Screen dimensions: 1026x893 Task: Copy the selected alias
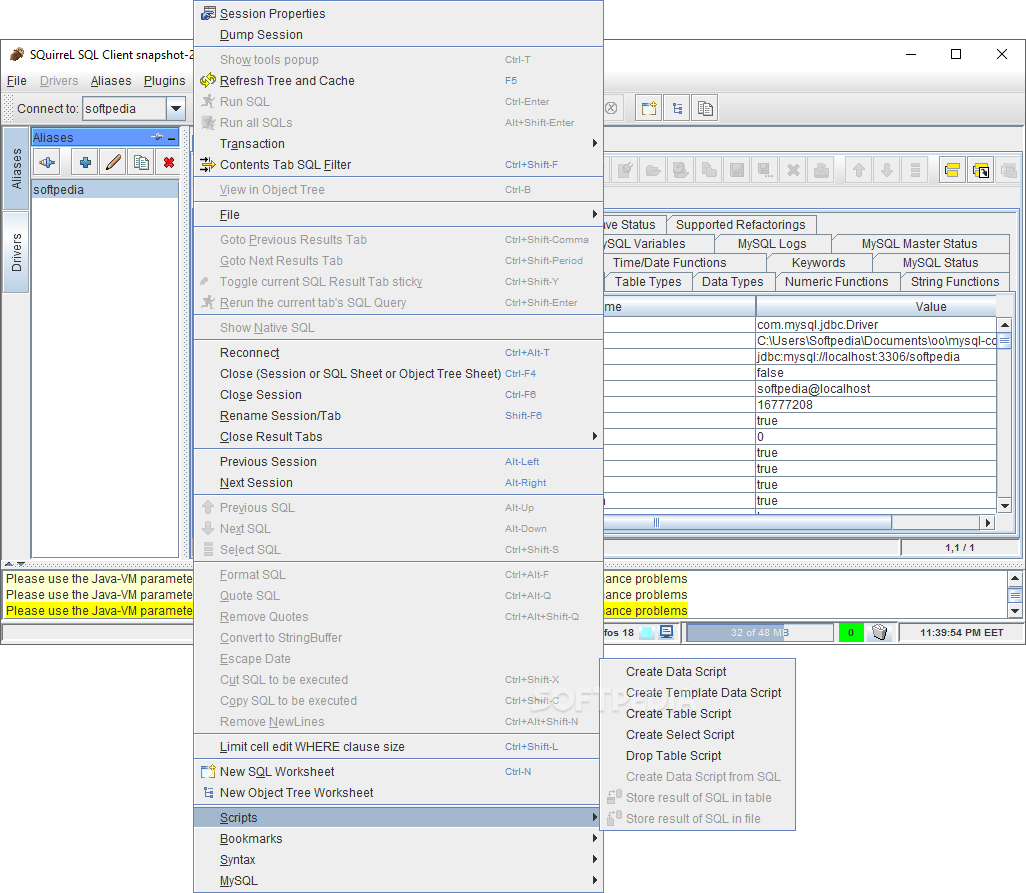pyautogui.click(x=141, y=162)
